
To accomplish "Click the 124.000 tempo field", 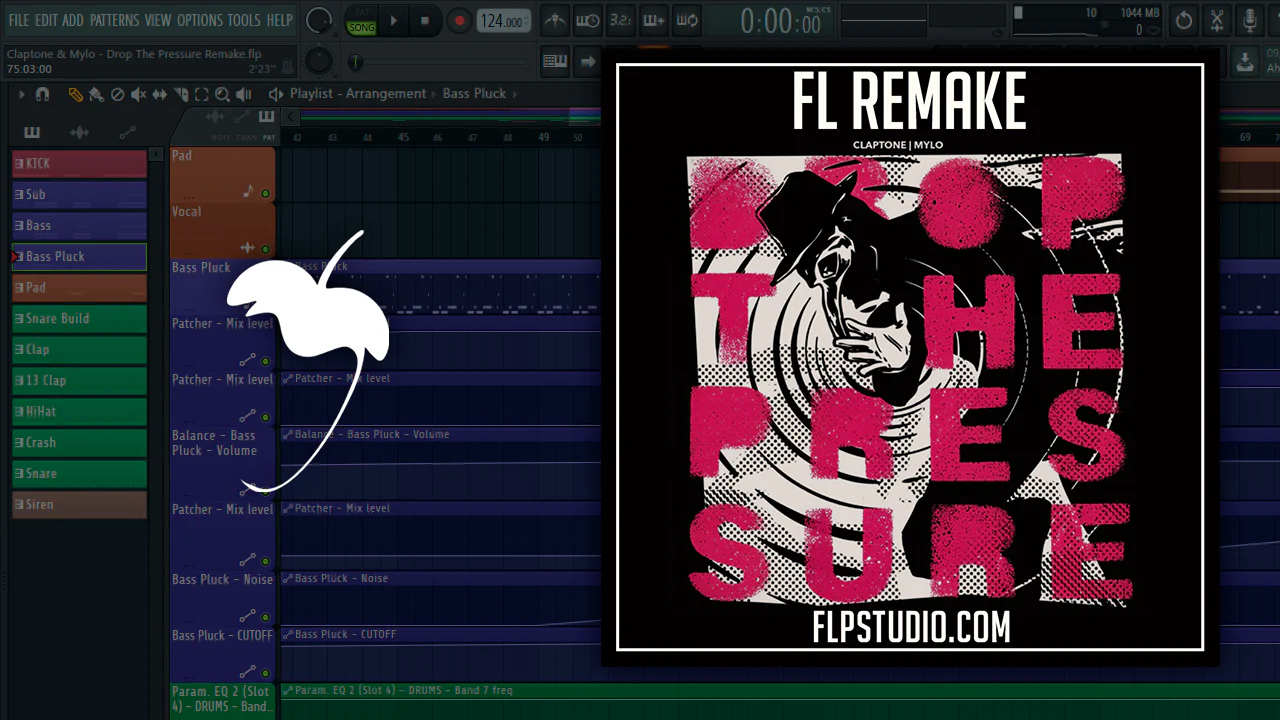I will point(503,21).
